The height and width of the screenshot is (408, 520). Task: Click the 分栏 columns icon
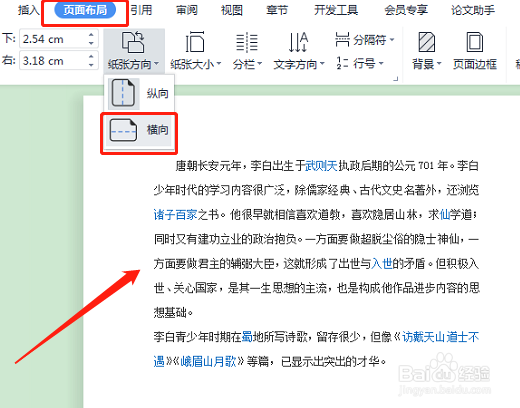pos(247,42)
